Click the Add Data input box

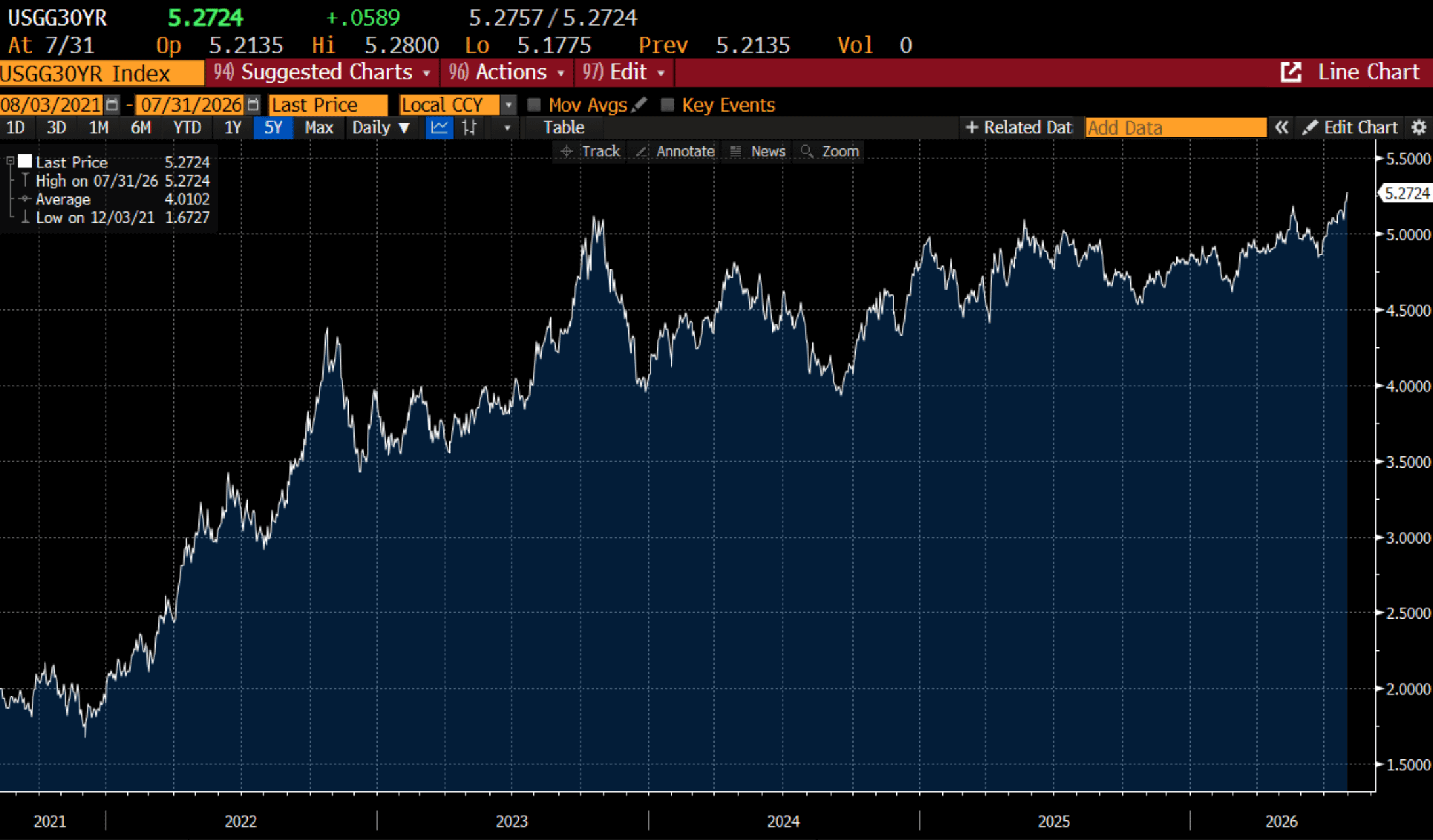[1176, 127]
